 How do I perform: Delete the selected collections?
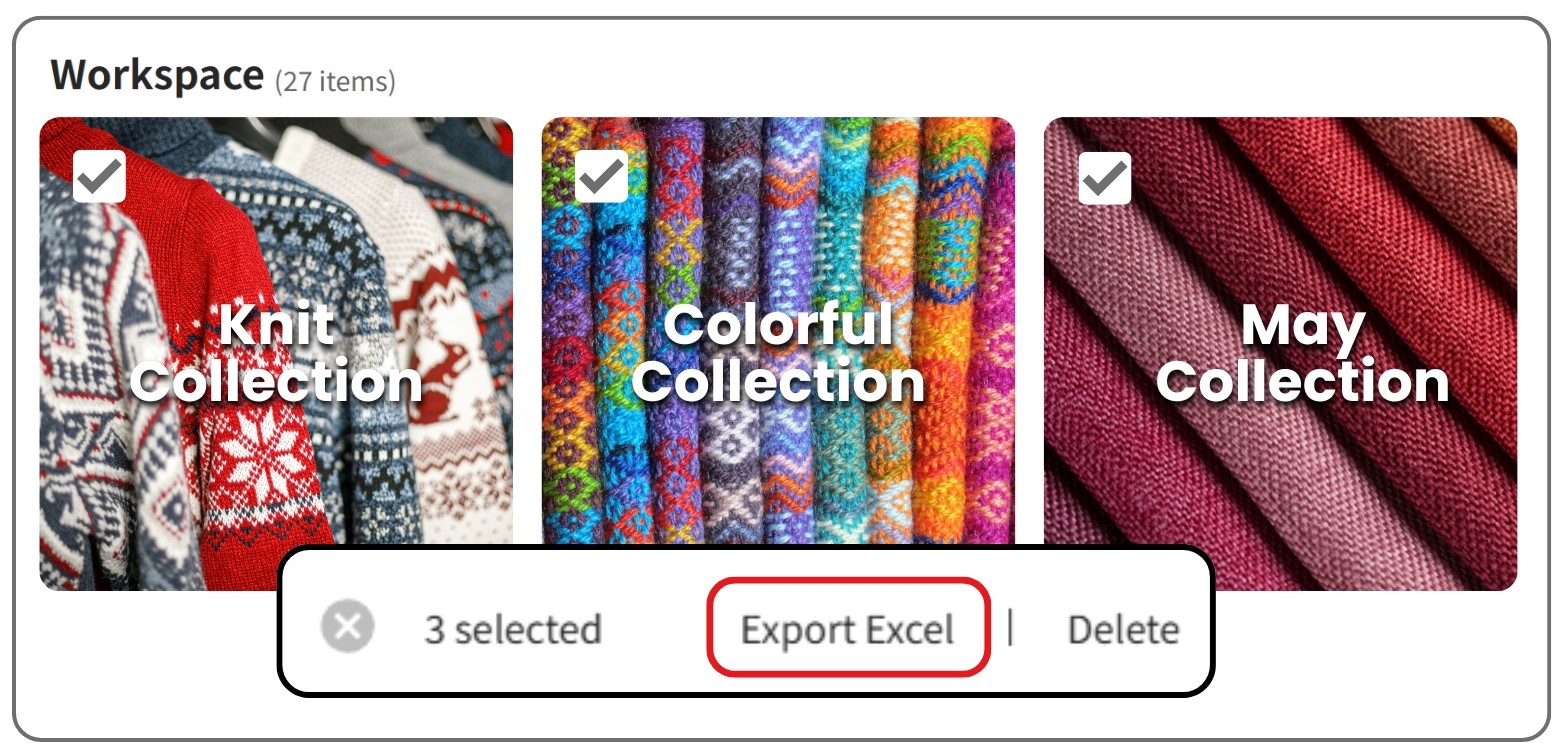pyautogui.click(x=1123, y=630)
